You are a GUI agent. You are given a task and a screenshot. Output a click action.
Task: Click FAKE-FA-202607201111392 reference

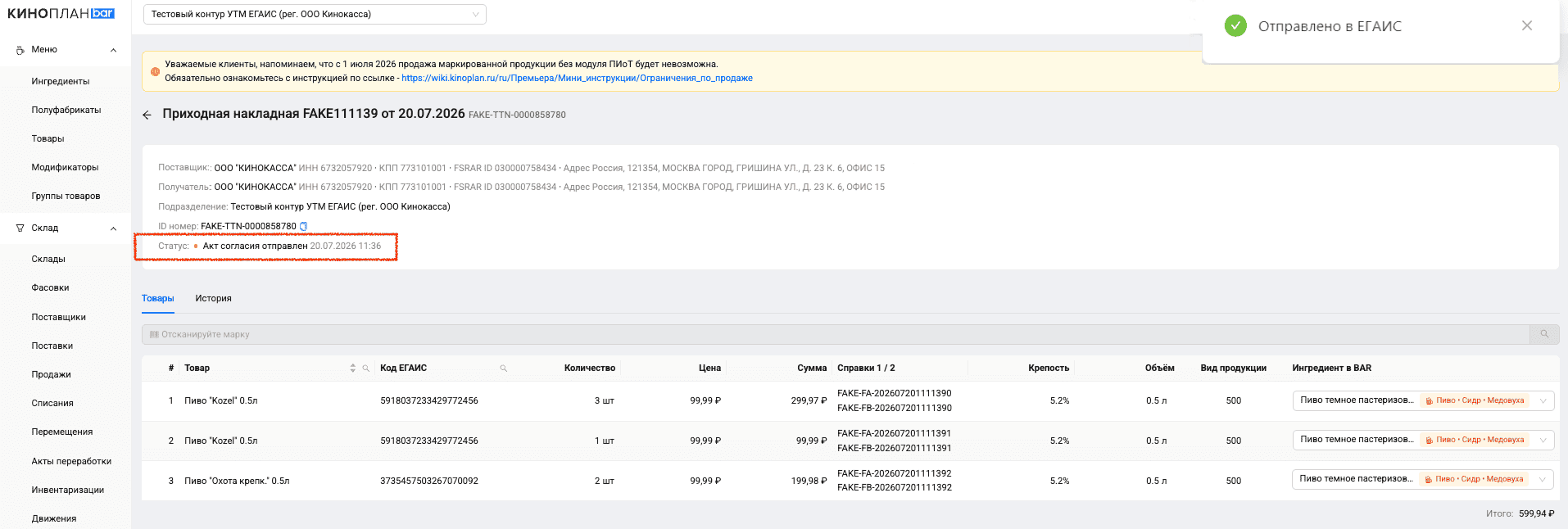click(895, 473)
